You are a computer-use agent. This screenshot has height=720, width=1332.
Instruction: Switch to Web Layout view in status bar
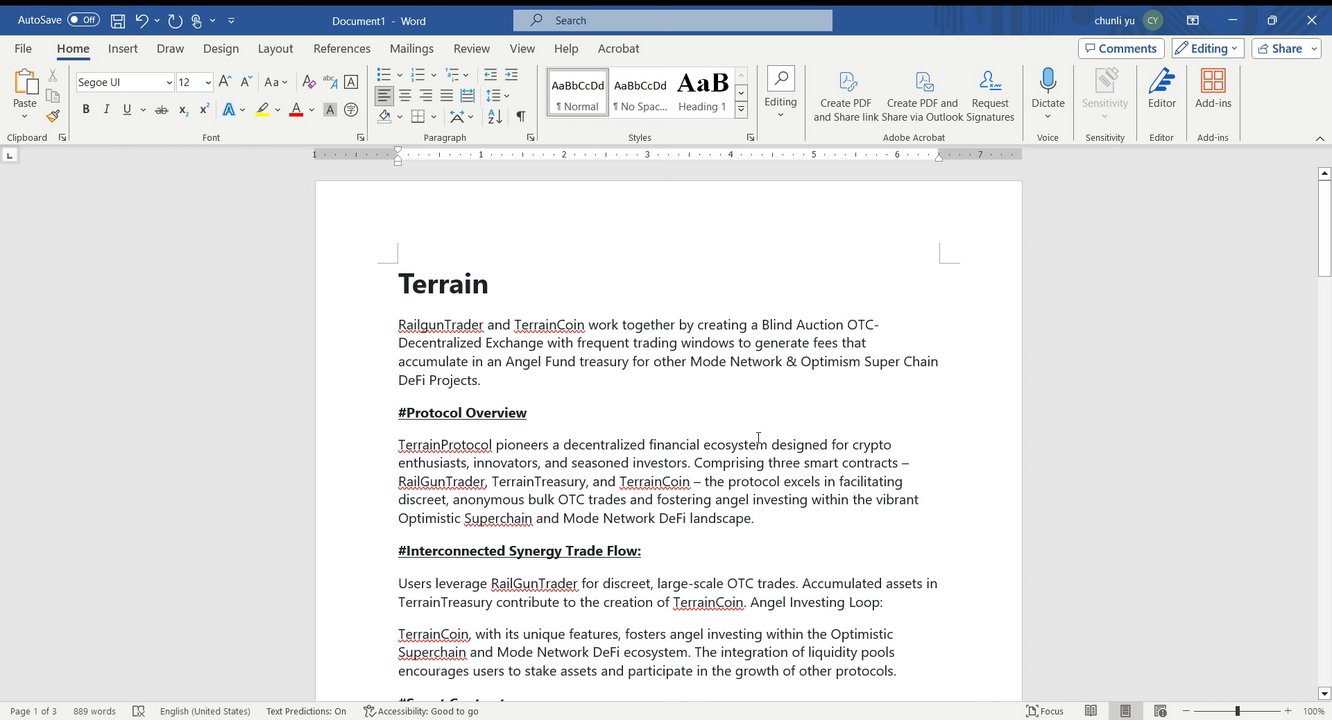(1159, 711)
